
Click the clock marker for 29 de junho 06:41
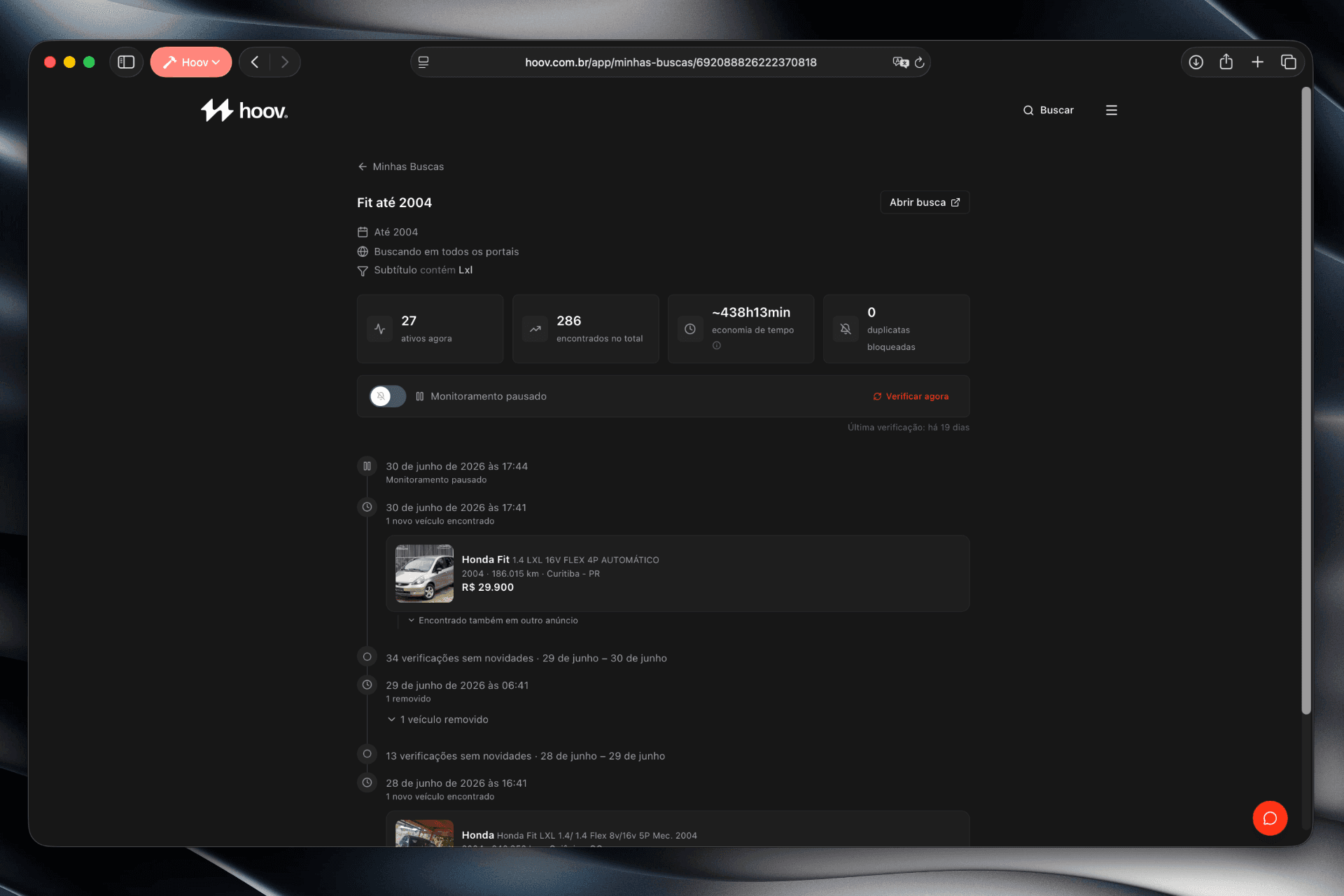point(367,685)
